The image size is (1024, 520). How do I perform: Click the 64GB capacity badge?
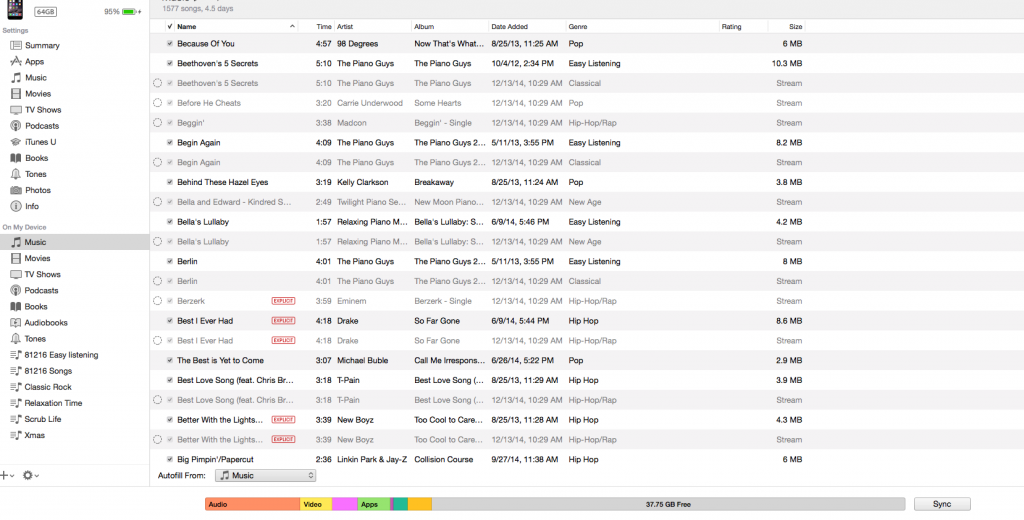45,12
